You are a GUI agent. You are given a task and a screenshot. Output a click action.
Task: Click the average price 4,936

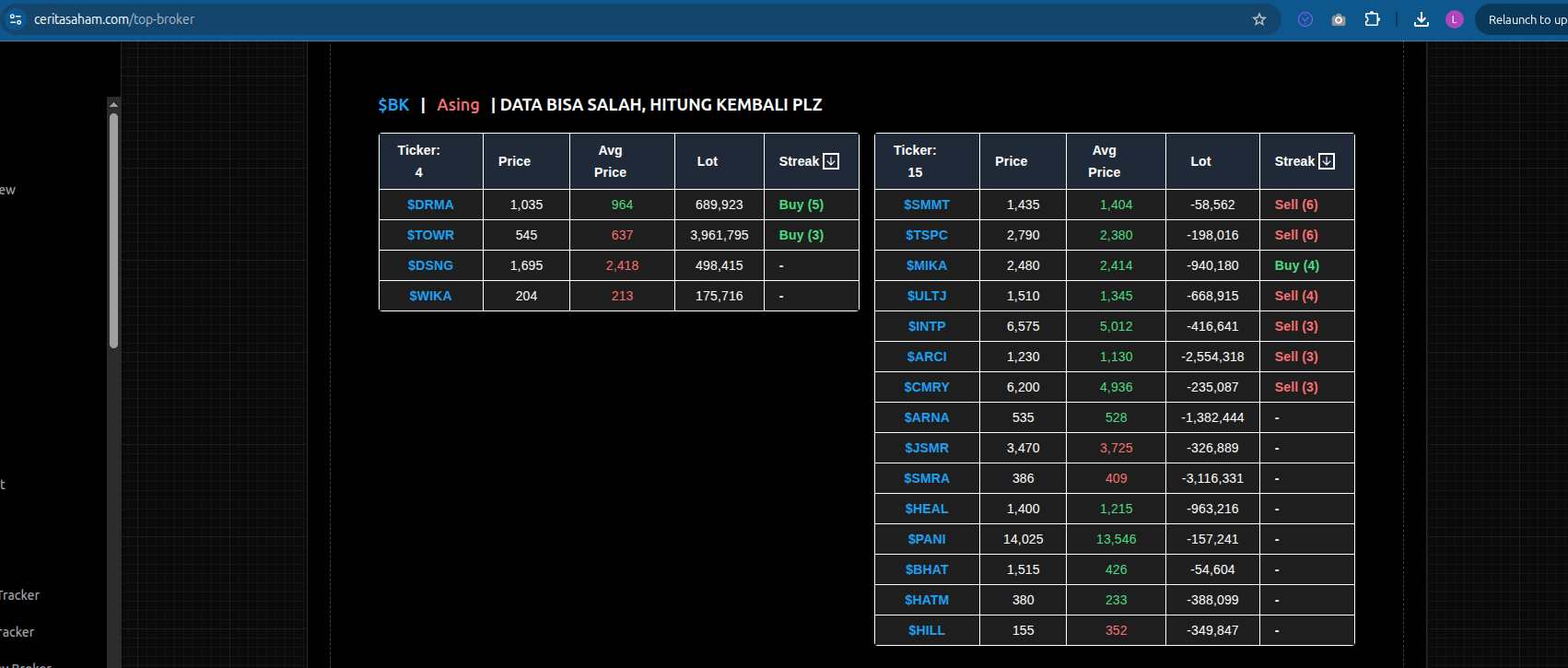click(1117, 387)
